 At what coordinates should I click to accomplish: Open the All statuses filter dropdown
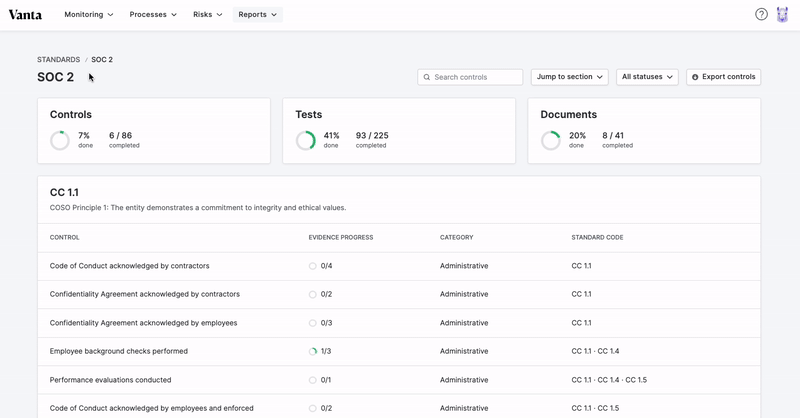(648, 77)
